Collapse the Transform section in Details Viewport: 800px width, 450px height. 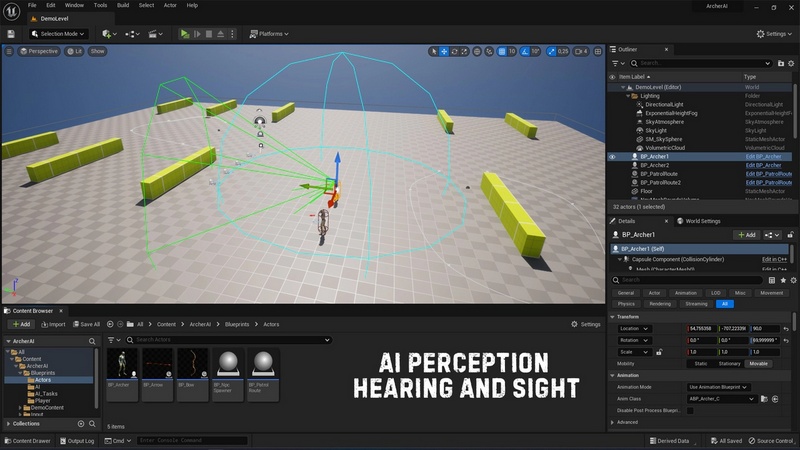(612, 317)
